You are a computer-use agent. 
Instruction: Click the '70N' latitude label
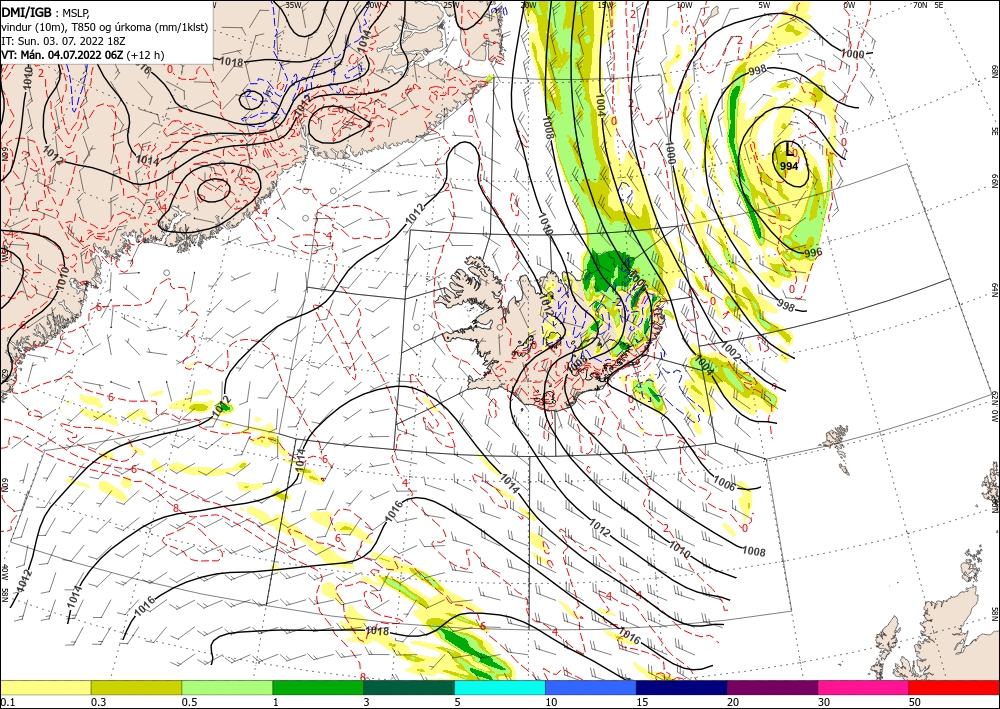point(920,5)
